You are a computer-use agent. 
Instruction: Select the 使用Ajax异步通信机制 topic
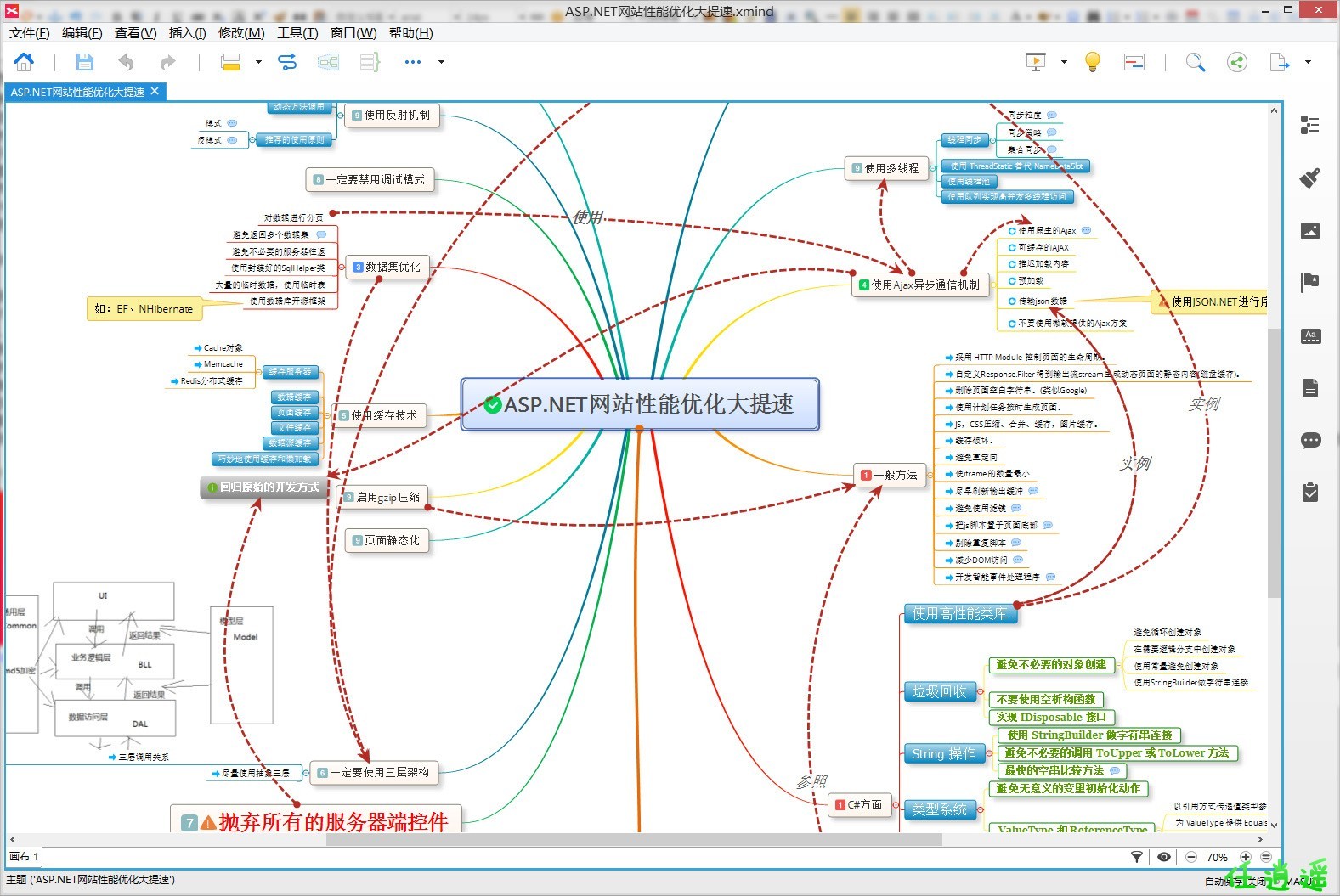tap(920, 285)
